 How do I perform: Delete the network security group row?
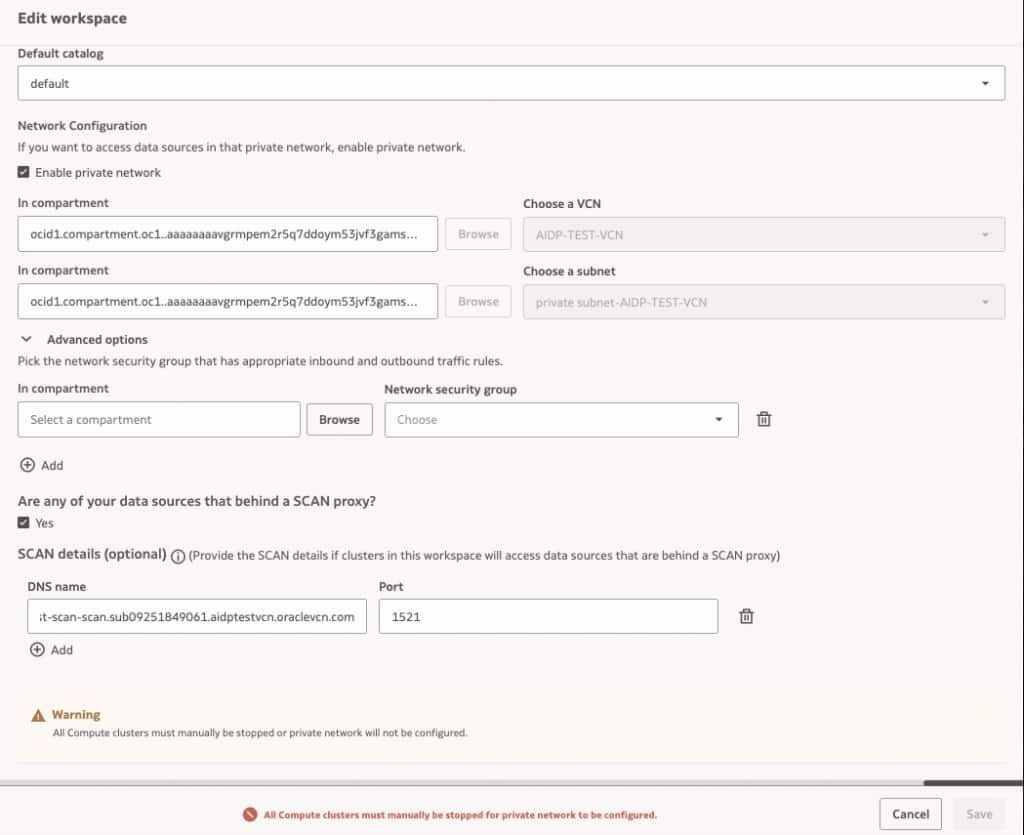[x=763, y=420]
